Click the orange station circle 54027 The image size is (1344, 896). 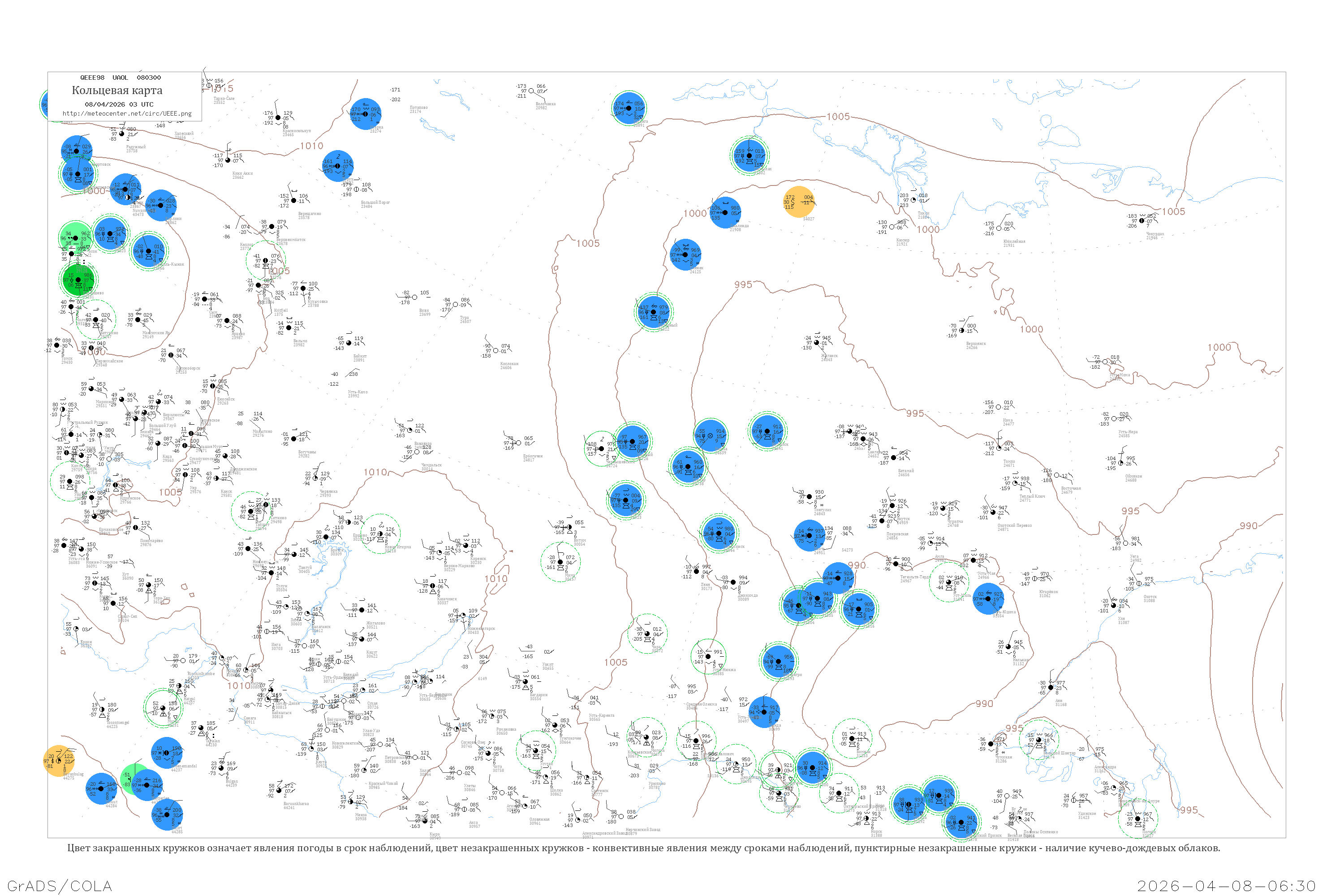pos(798,202)
